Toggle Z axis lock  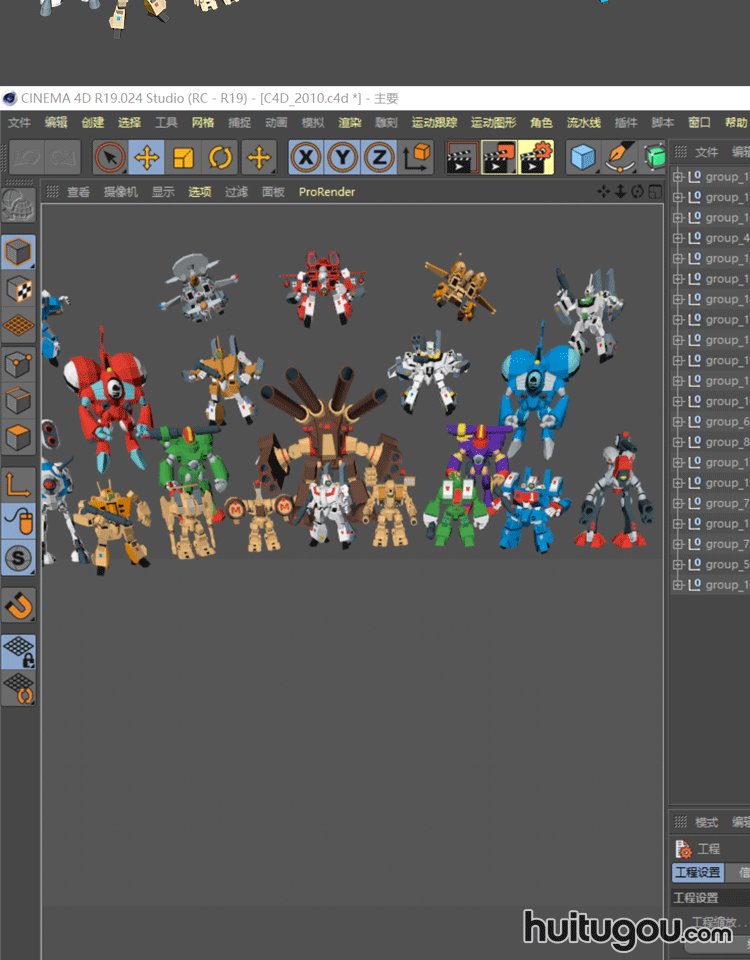pyautogui.click(x=378, y=157)
